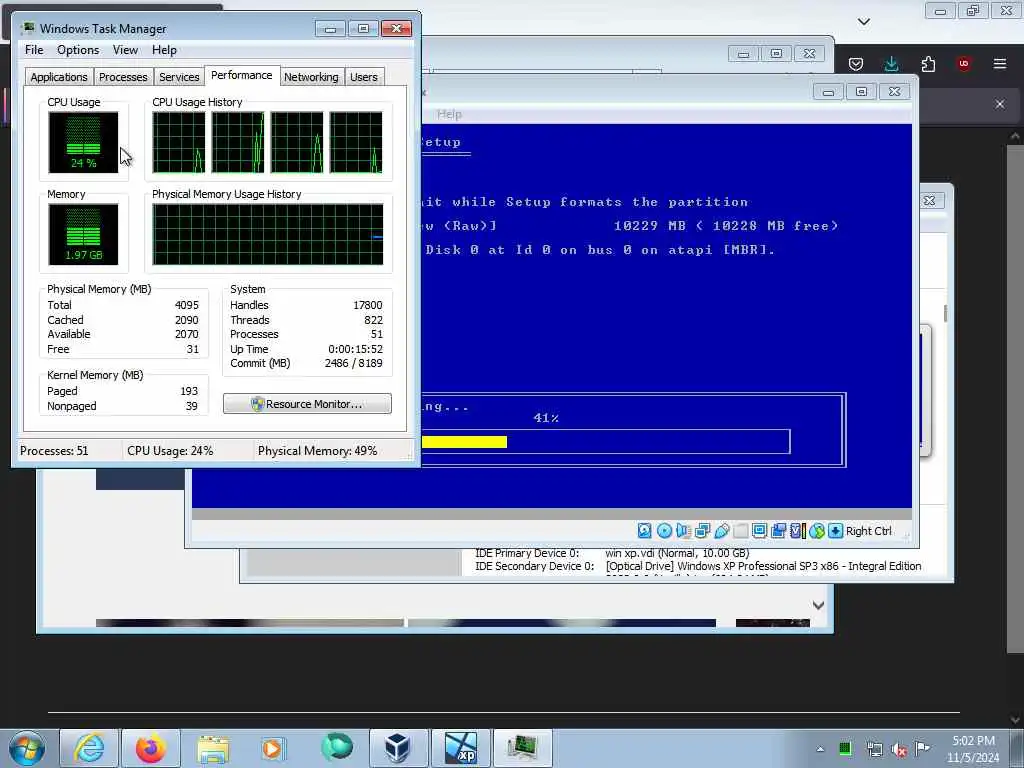
Task: Click the VirtualBox recording status icon
Action: 778,531
